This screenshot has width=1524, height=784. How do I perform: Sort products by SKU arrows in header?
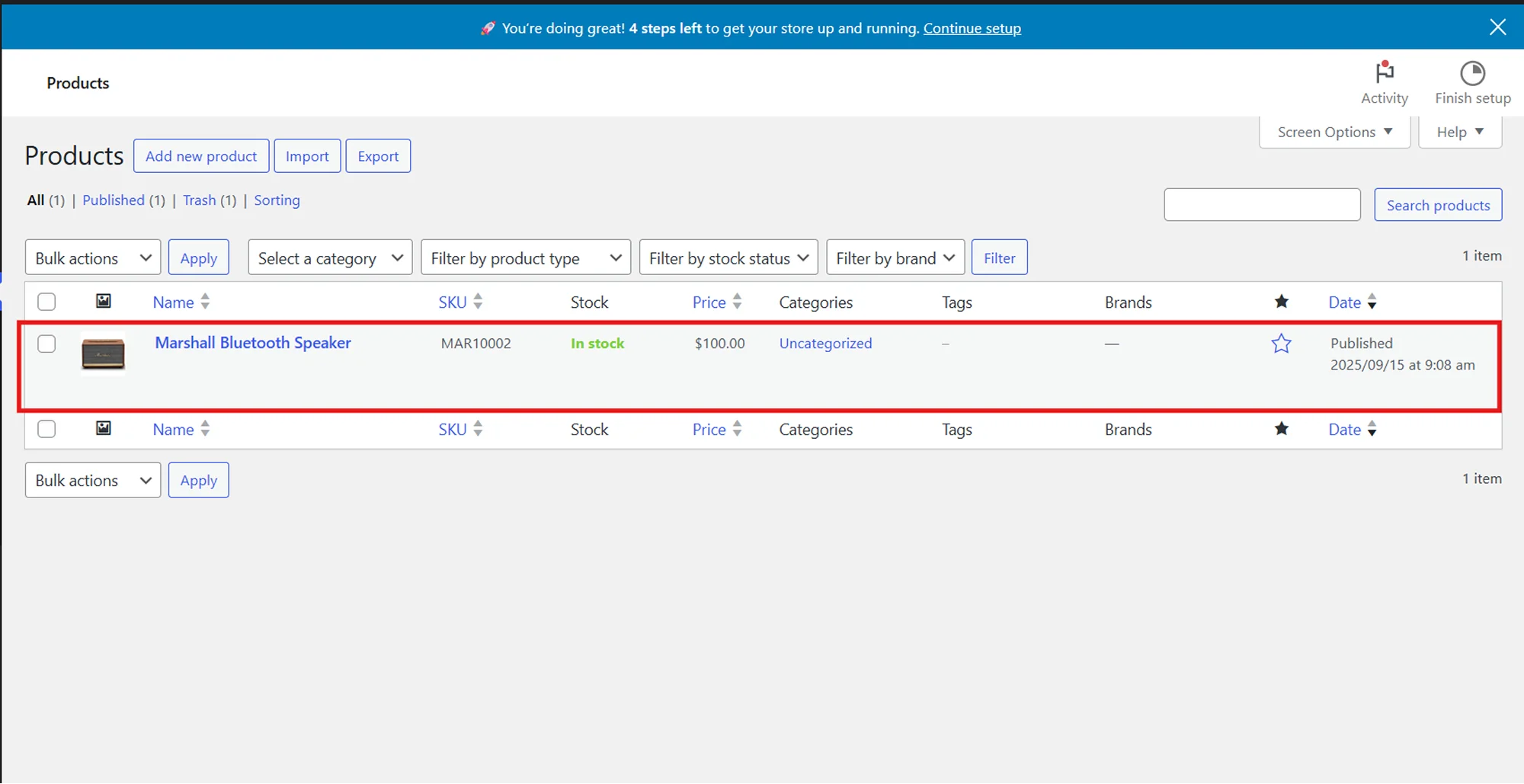(x=478, y=302)
